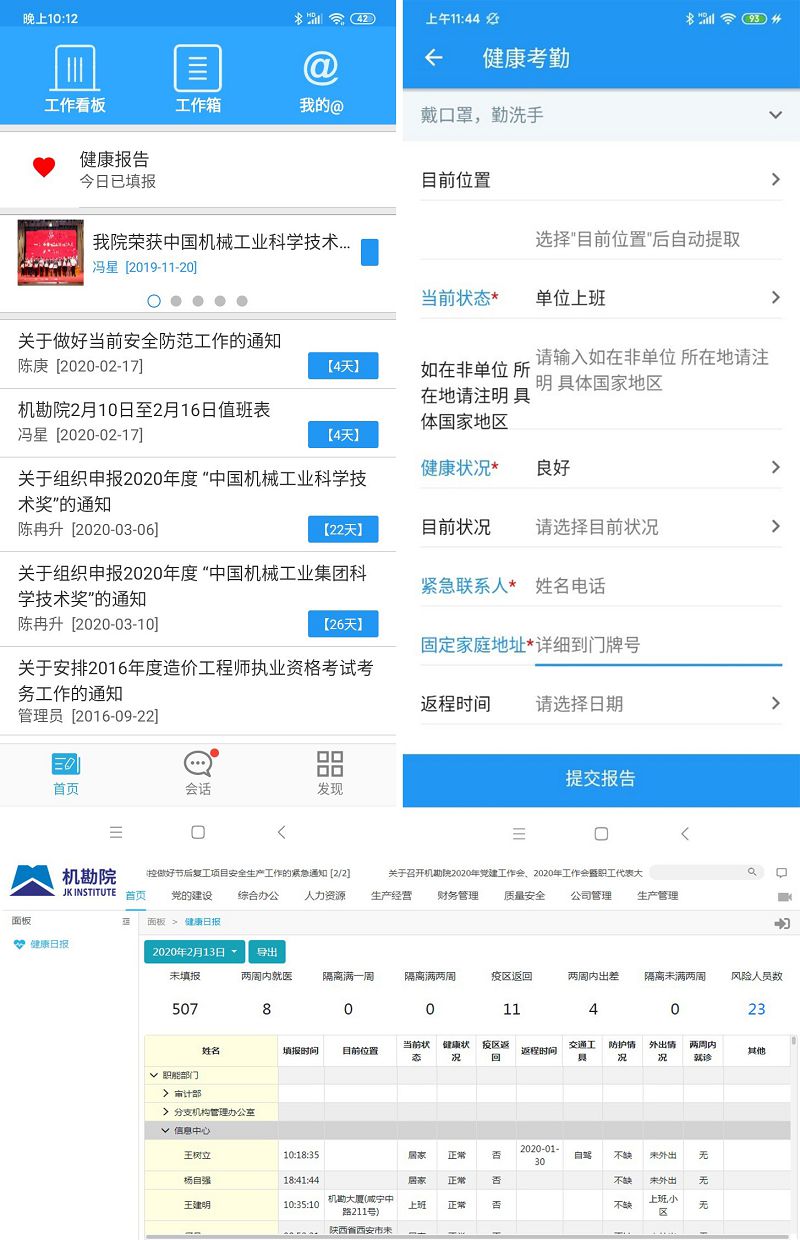Expand the 审计部 tree row
Viewport: 800px width, 1240px height.
[166, 1094]
